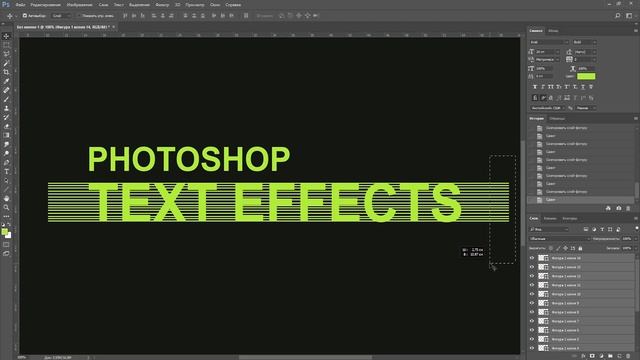This screenshot has width=640, height=360.
Task: Switch to the Каналы tab
Action: pos(550,218)
